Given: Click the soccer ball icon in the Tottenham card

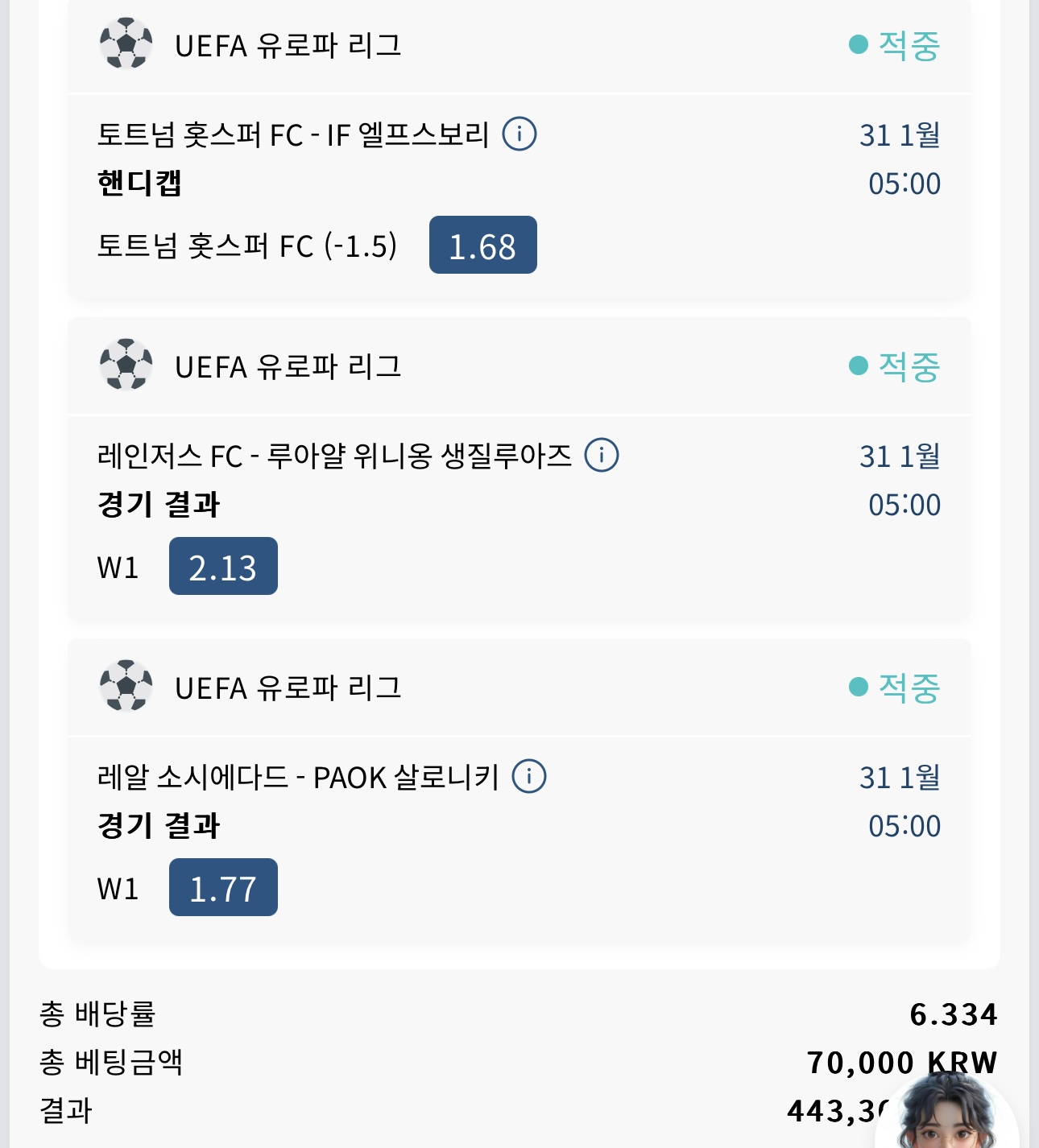Looking at the screenshot, I should pyautogui.click(x=126, y=43).
